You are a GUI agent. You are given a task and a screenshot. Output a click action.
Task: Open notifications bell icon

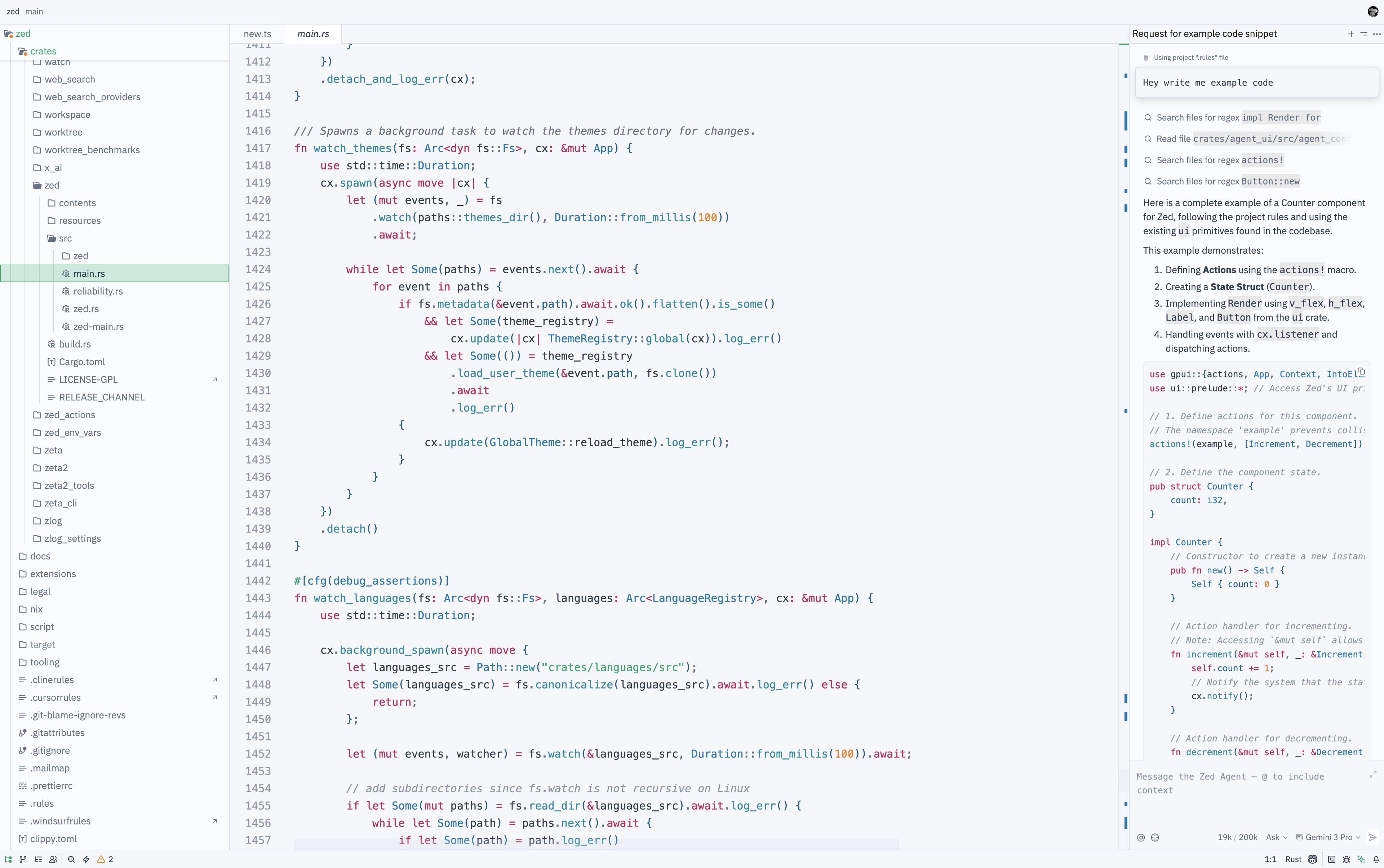coord(1376,859)
